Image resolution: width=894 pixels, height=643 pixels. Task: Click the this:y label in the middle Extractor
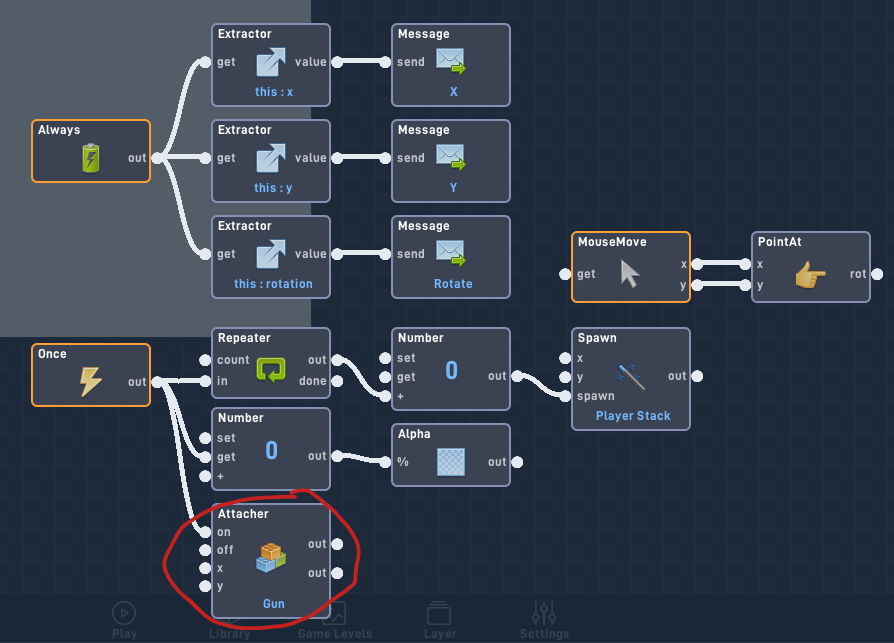point(271,187)
